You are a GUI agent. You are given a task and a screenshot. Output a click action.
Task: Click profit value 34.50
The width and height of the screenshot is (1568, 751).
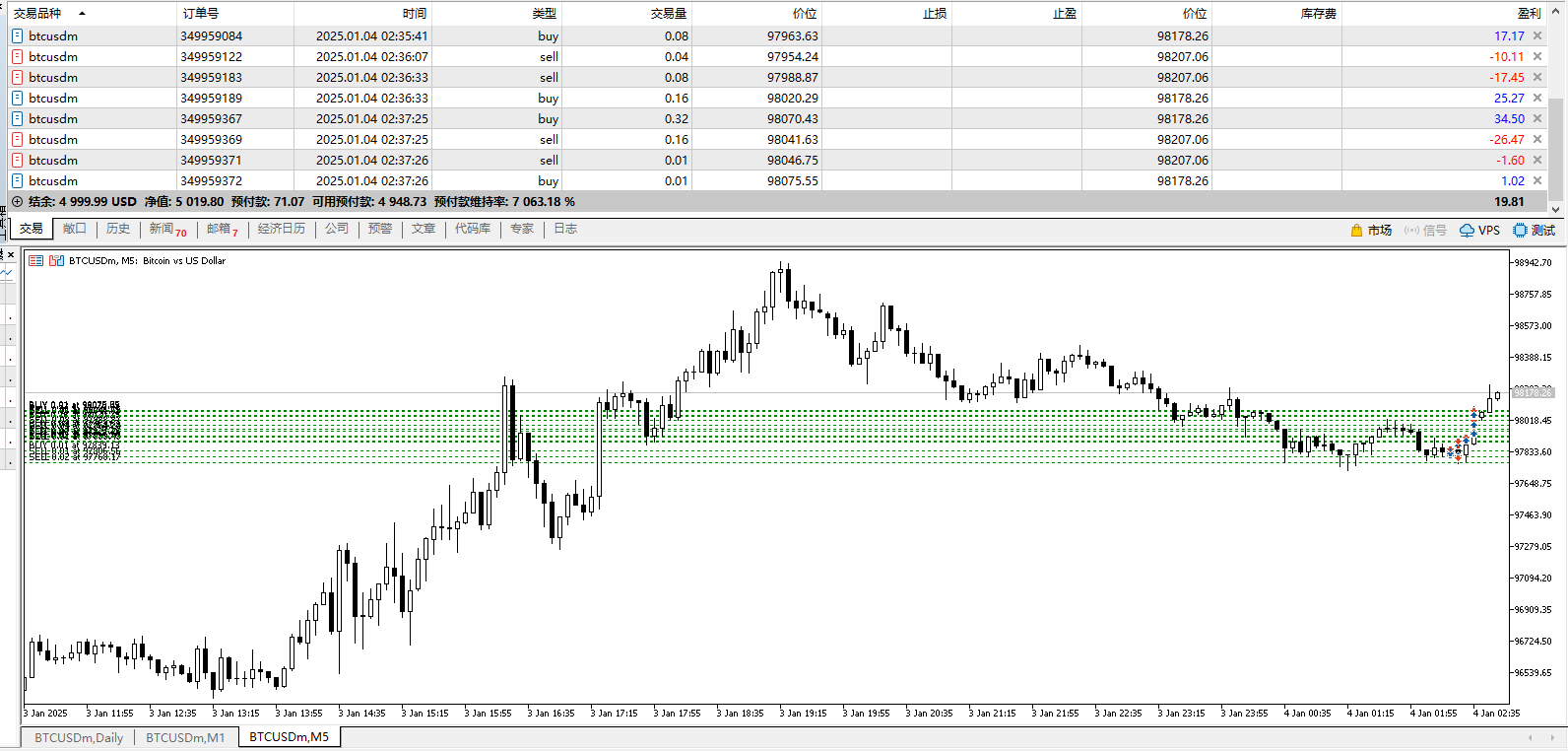pyautogui.click(x=1509, y=118)
